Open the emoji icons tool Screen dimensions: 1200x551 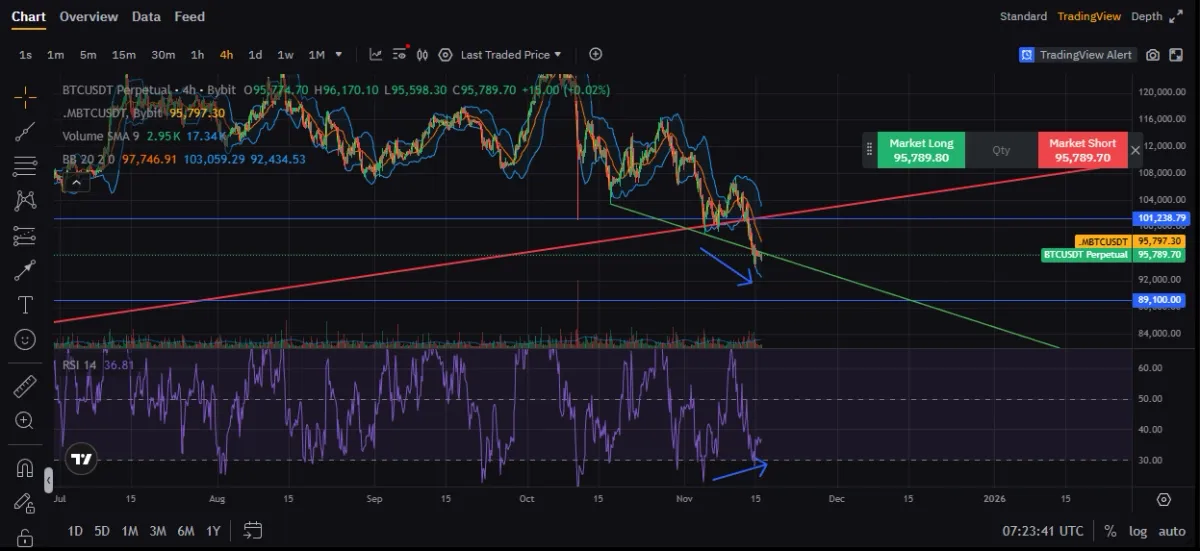(26, 339)
